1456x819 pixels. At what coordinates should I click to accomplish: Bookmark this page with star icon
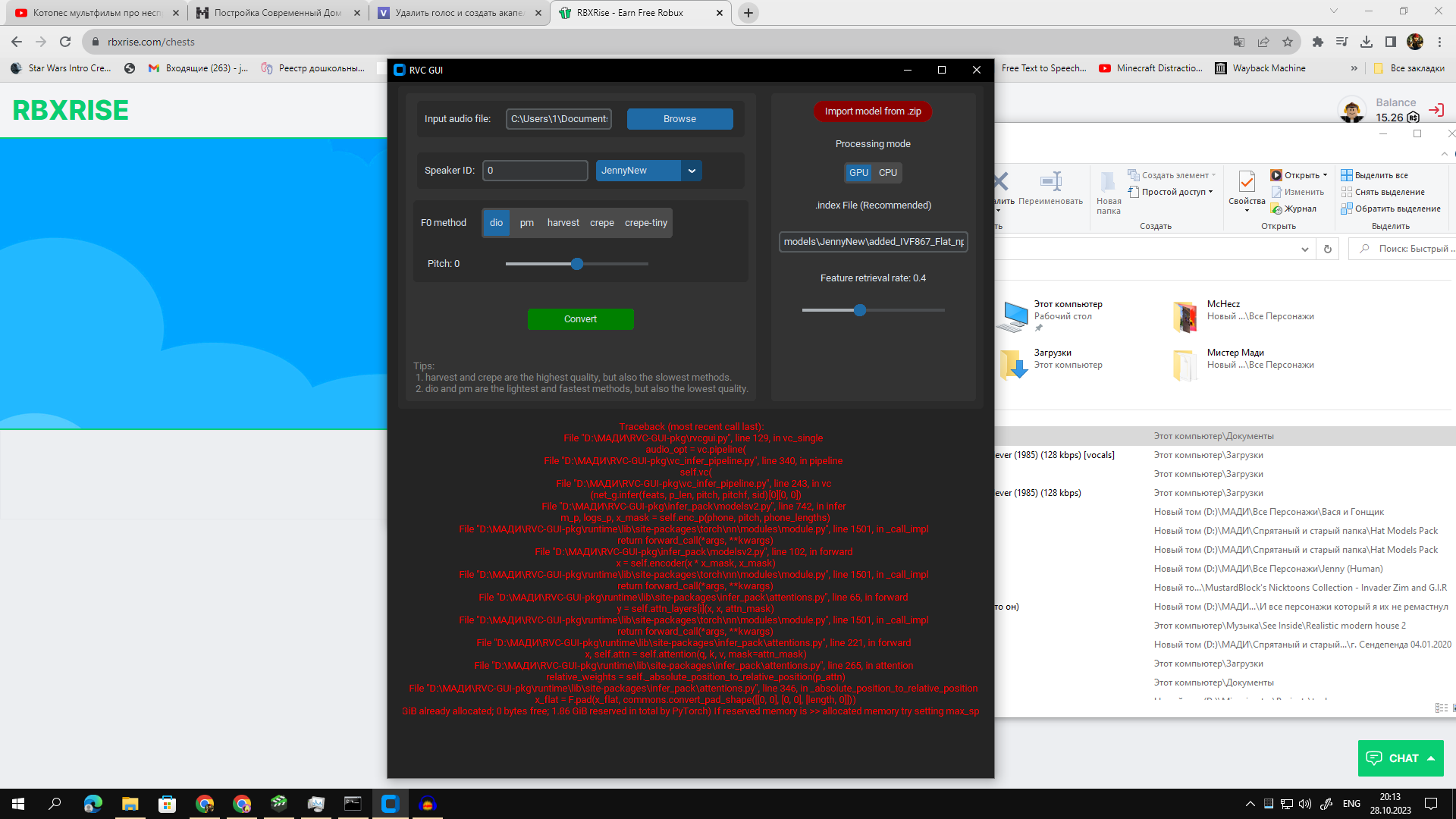pos(1288,42)
